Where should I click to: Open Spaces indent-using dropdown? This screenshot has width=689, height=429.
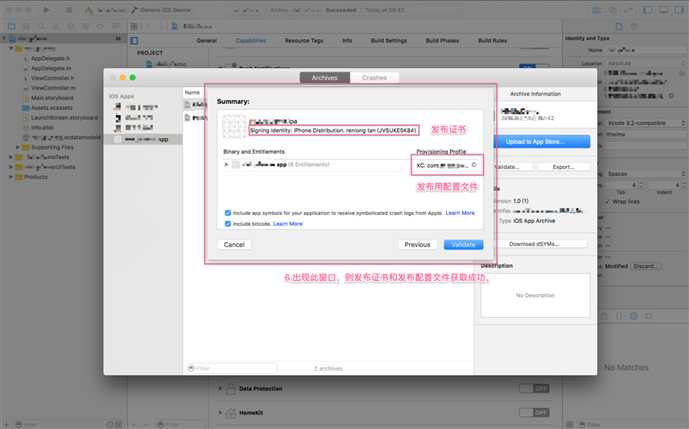tap(645, 174)
